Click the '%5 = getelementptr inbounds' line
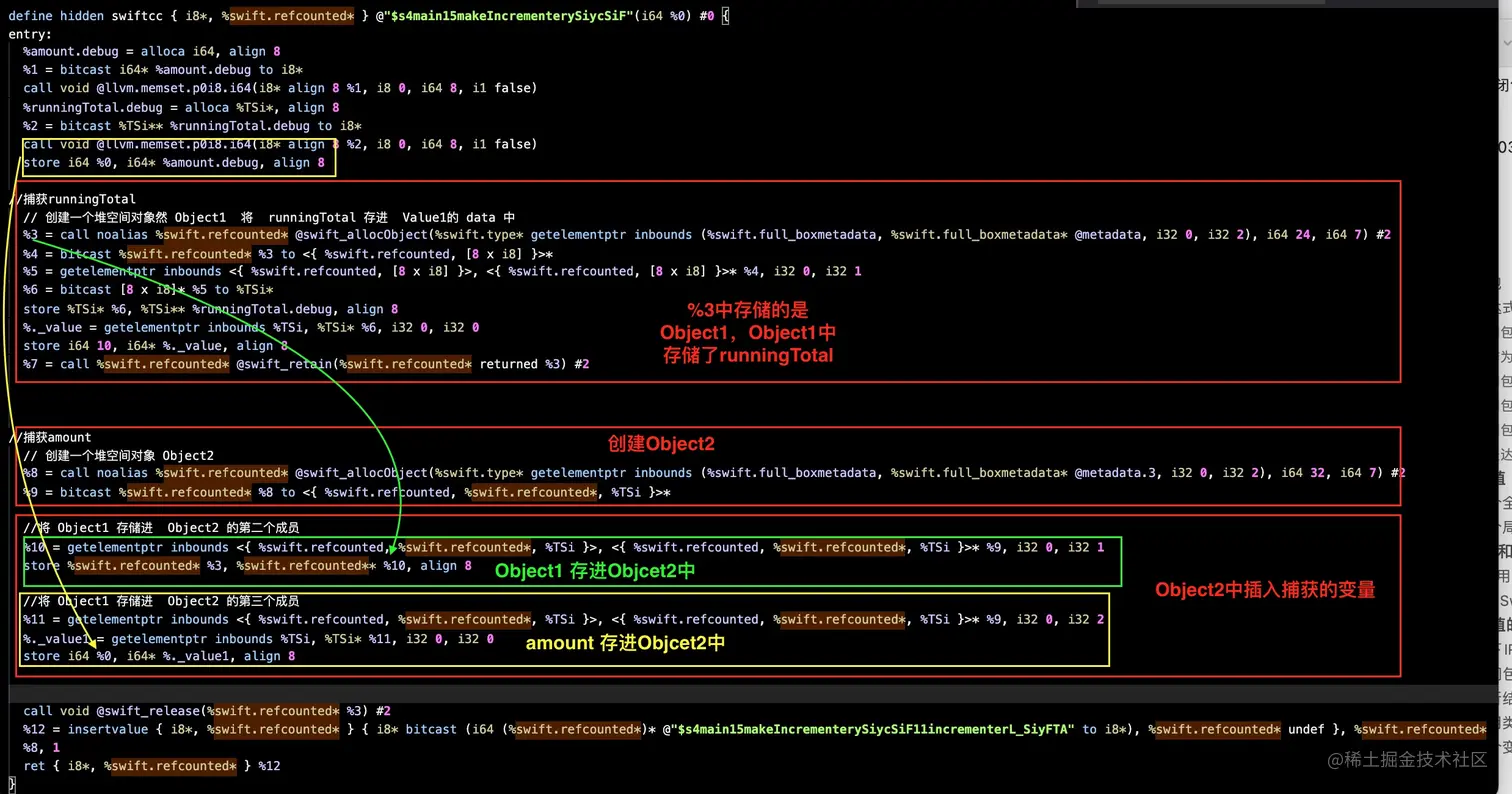The width and height of the screenshot is (1512, 794). coord(442,271)
